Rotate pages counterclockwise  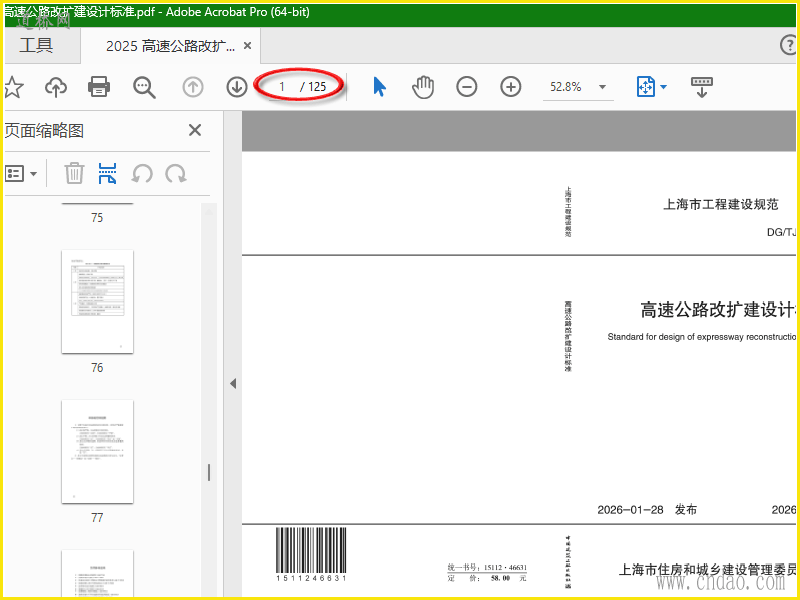click(x=142, y=173)
